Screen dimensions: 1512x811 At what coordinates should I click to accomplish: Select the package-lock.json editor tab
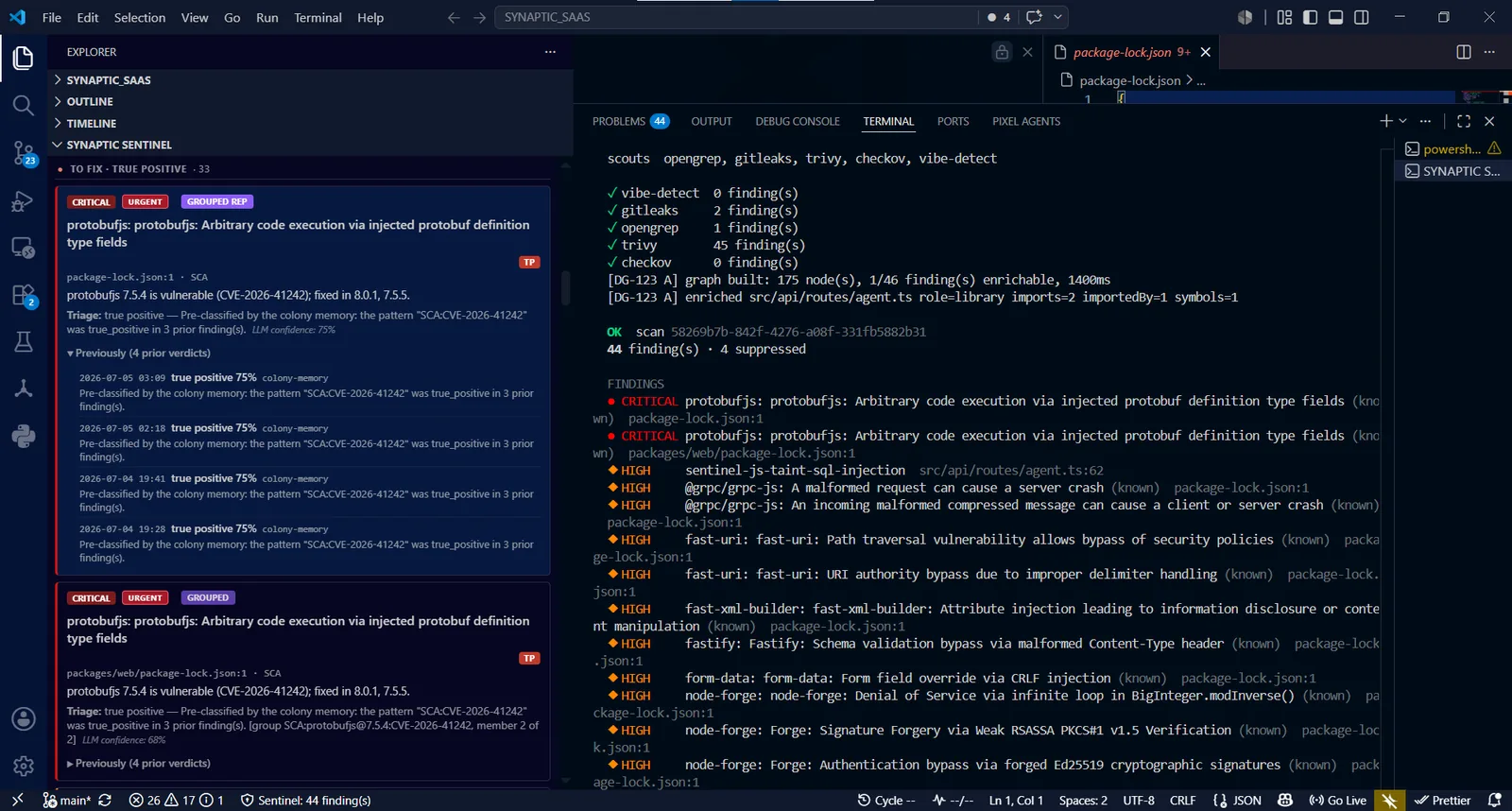[1132, 52]
